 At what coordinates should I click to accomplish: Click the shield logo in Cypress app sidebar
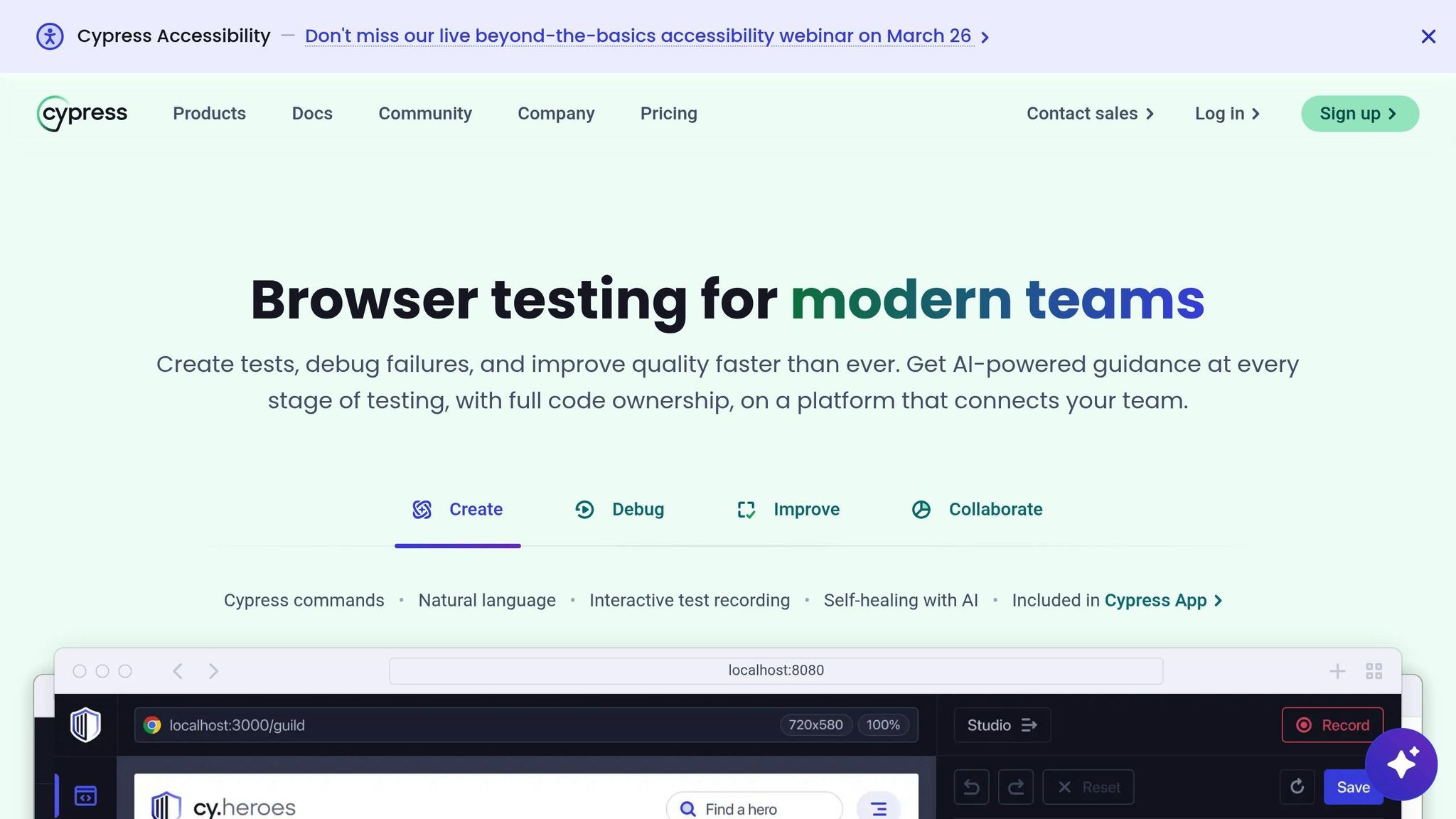click(x=85, y=724)
